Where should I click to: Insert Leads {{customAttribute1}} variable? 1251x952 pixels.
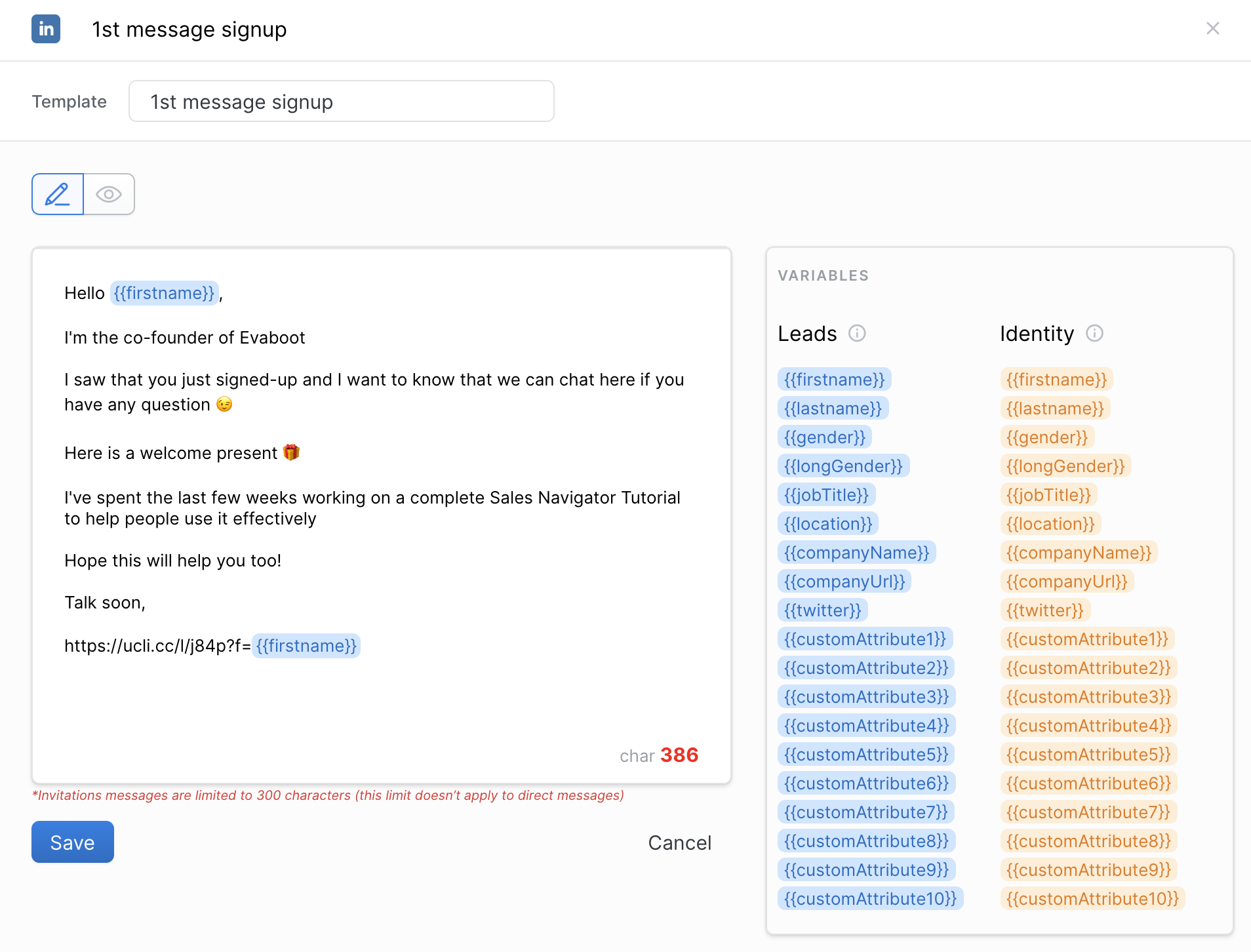pyautogui.click(x=865, y=639)
